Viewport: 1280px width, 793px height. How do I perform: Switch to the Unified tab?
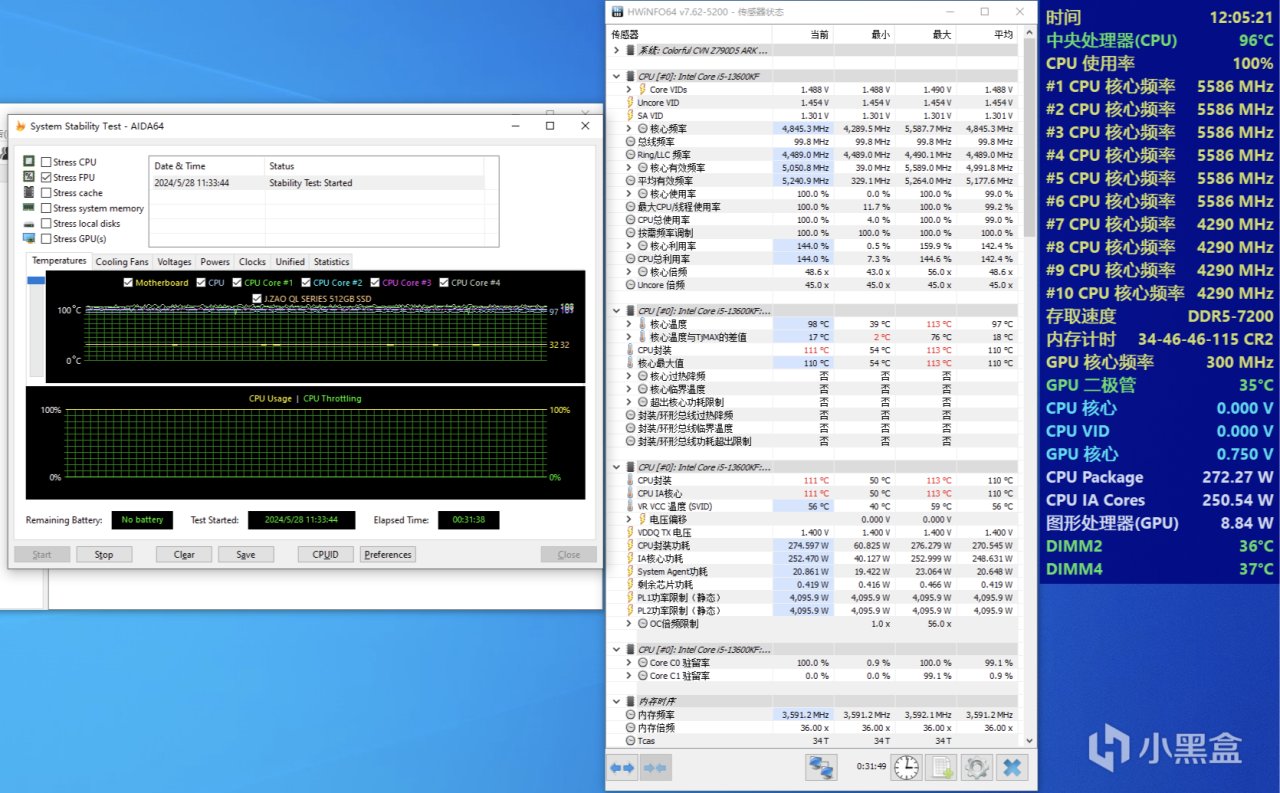coord(290,262)
